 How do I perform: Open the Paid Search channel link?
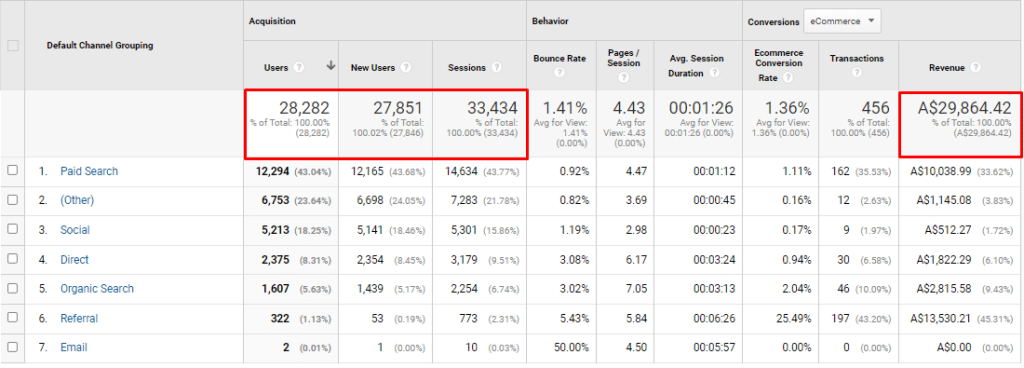(89, 171)
